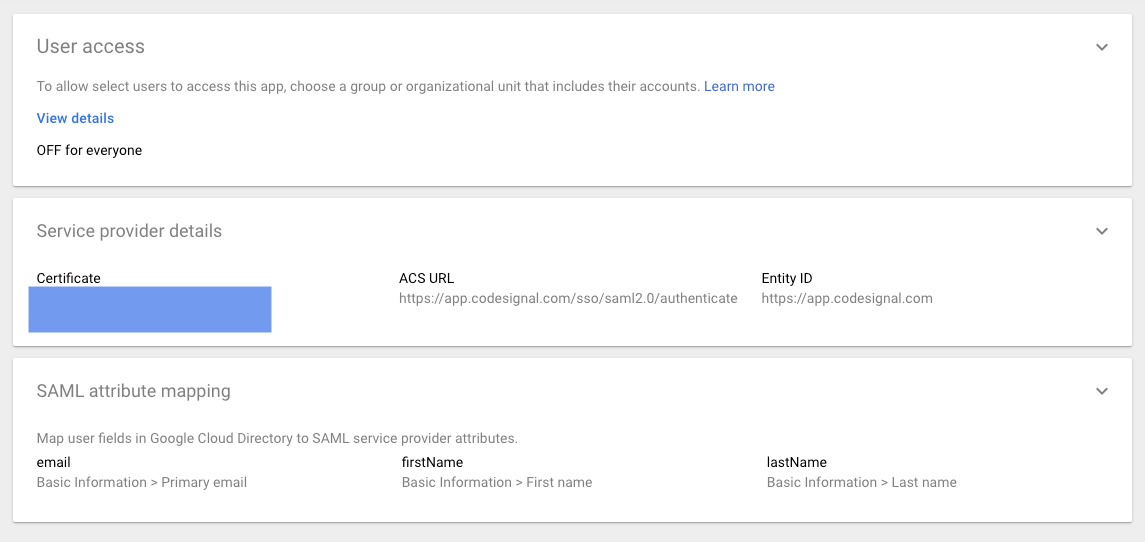
Task: Expand the Service provider details chevron
Action: (x=1102, y=231)
